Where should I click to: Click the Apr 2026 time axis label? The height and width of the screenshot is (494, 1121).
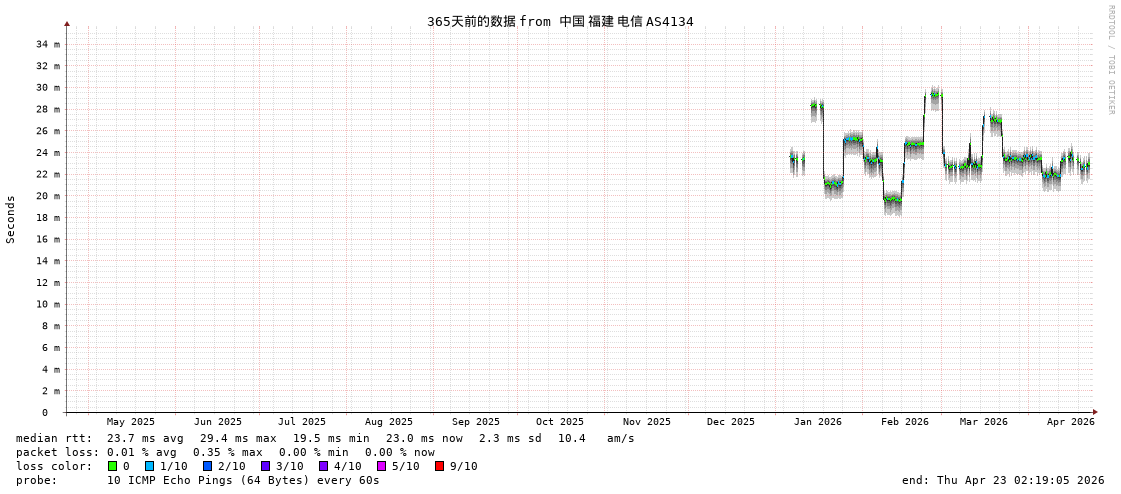click(x=1070, y=422)
